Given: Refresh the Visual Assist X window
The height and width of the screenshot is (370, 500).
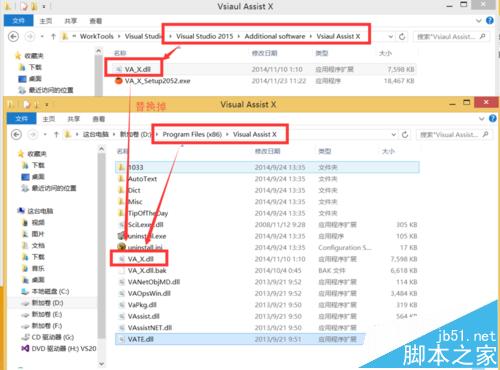Looking at the screenshot, I should point(405,134).
